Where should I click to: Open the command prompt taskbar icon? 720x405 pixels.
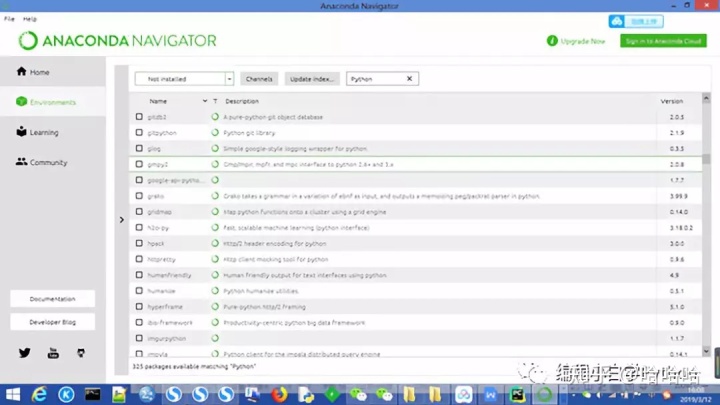93,394
